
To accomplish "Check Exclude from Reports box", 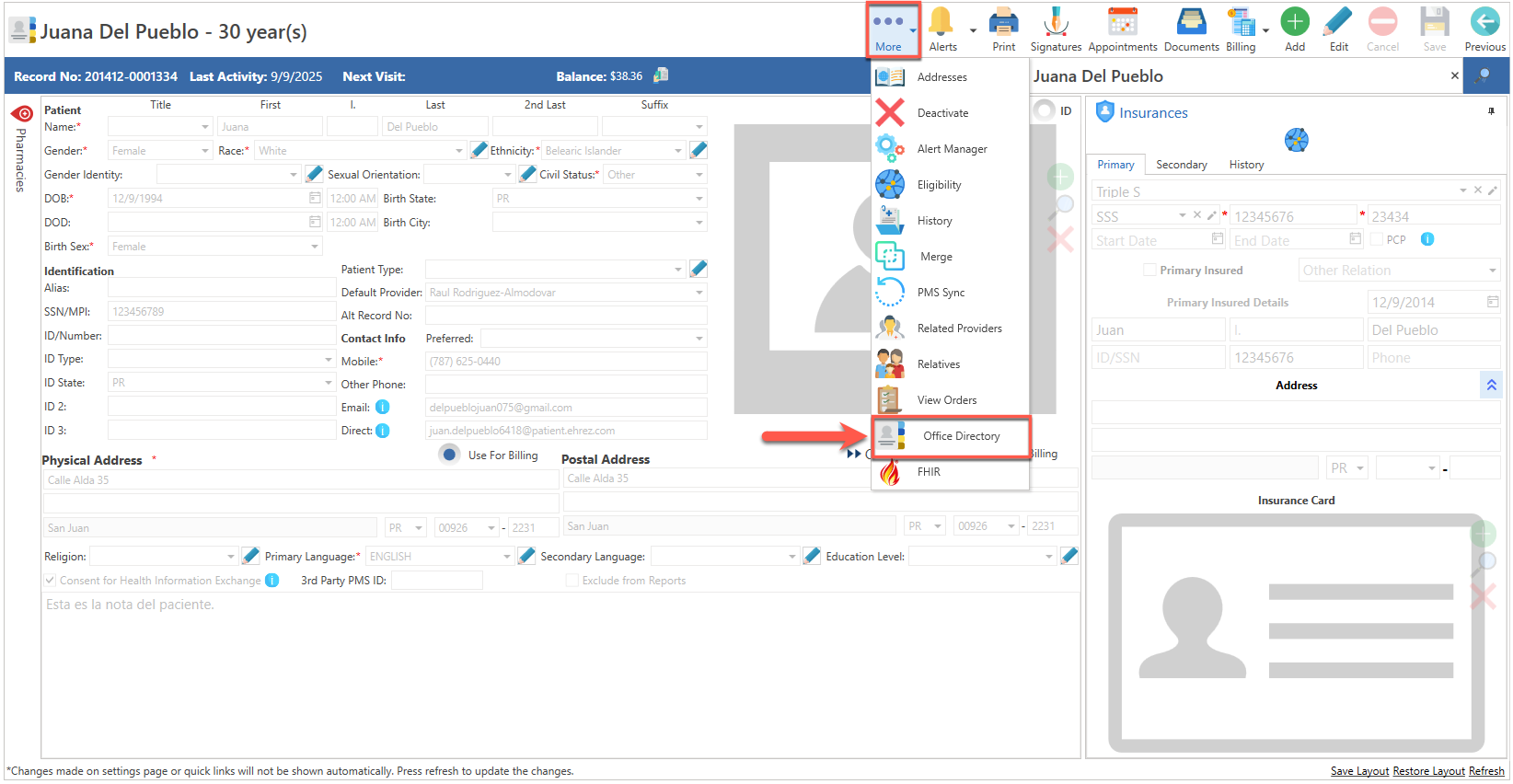I will (x=572, y=581).
